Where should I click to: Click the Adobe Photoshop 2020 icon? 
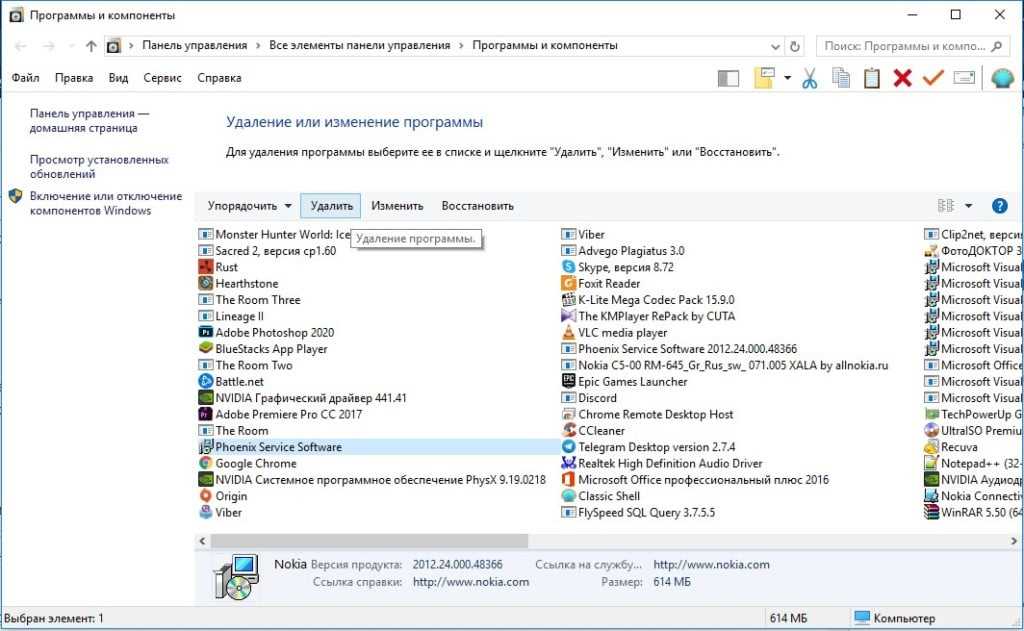206,332
